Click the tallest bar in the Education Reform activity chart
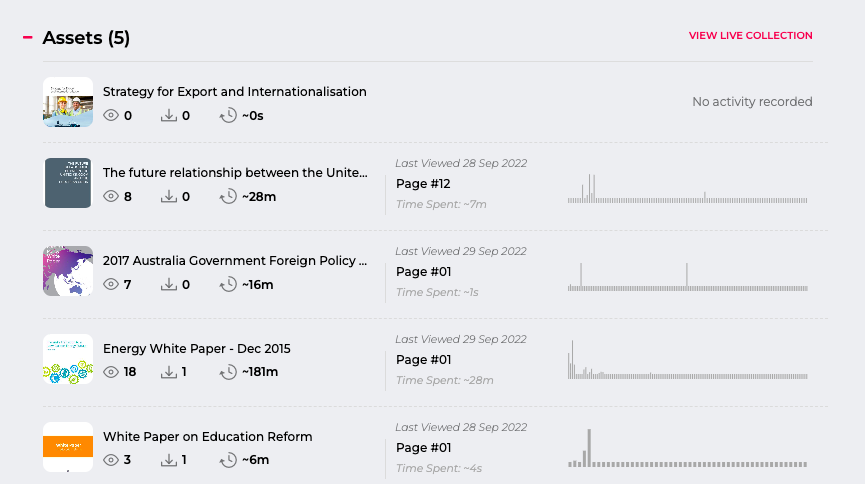Viewport: 865px width, 484px height. pos(589,448)
